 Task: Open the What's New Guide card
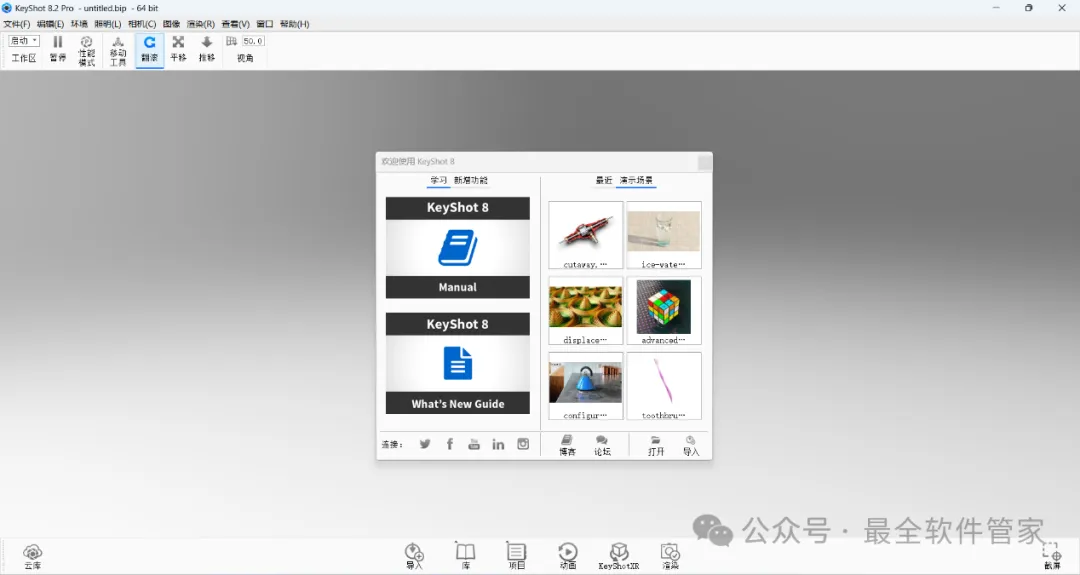[457, 364]
